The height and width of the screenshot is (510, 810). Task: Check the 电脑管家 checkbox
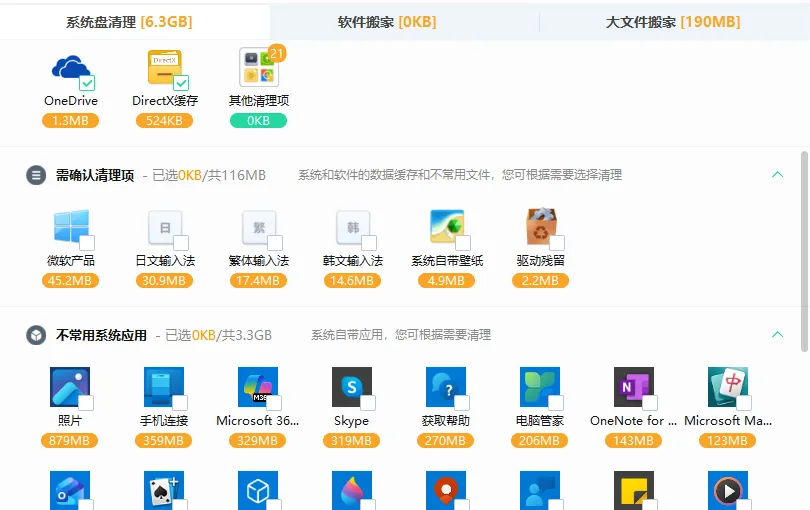(556, 403)
